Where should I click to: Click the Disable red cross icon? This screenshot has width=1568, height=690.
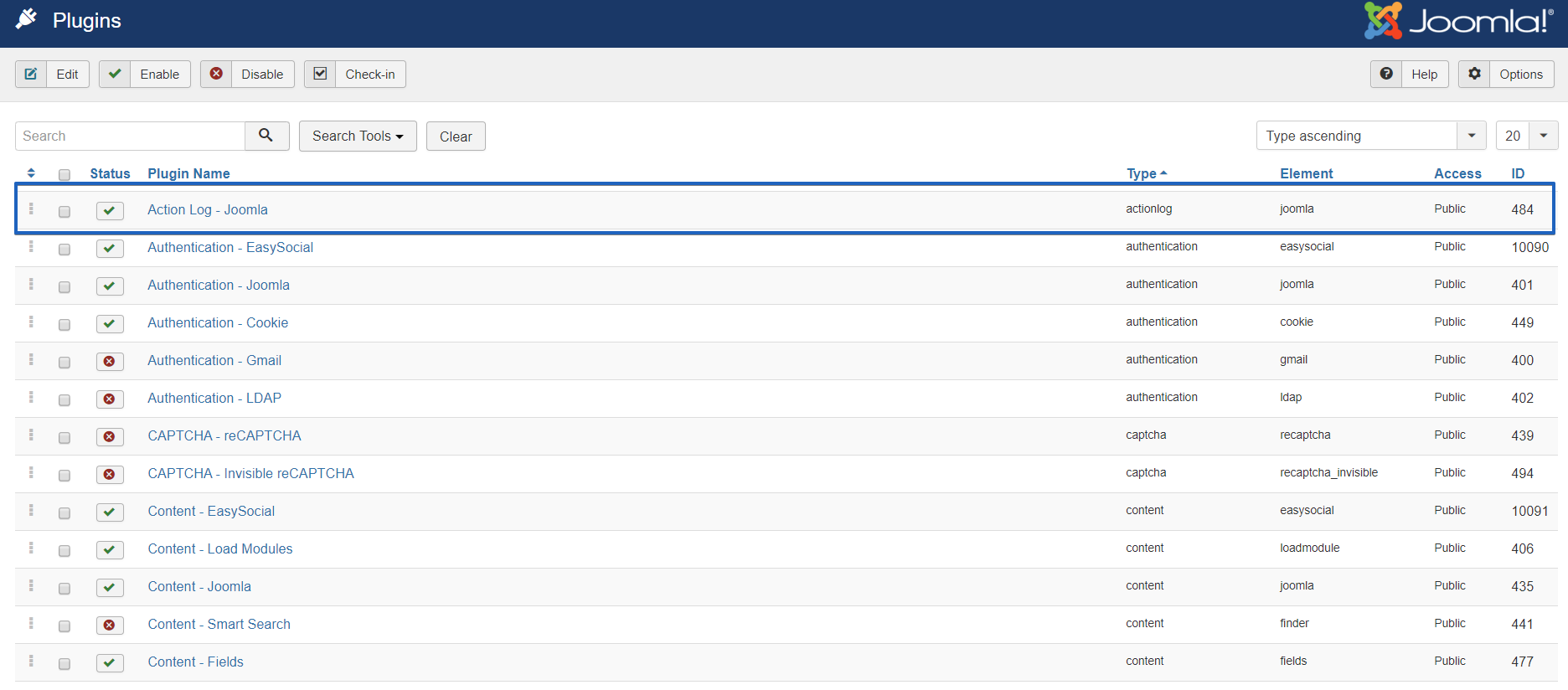point(216,74)
